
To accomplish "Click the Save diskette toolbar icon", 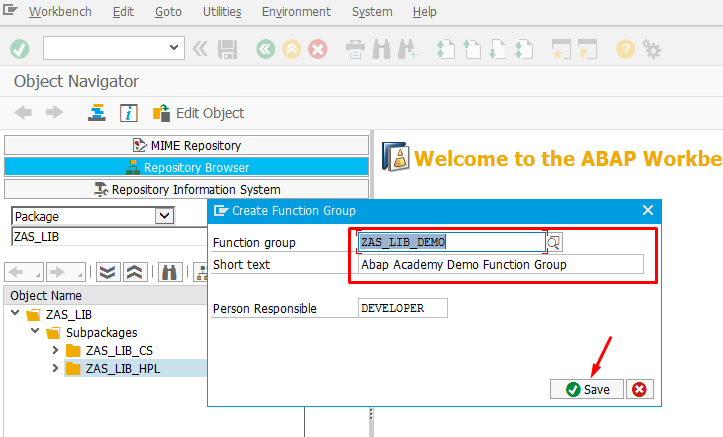I will pyautogui.click(x=227, y=49).
